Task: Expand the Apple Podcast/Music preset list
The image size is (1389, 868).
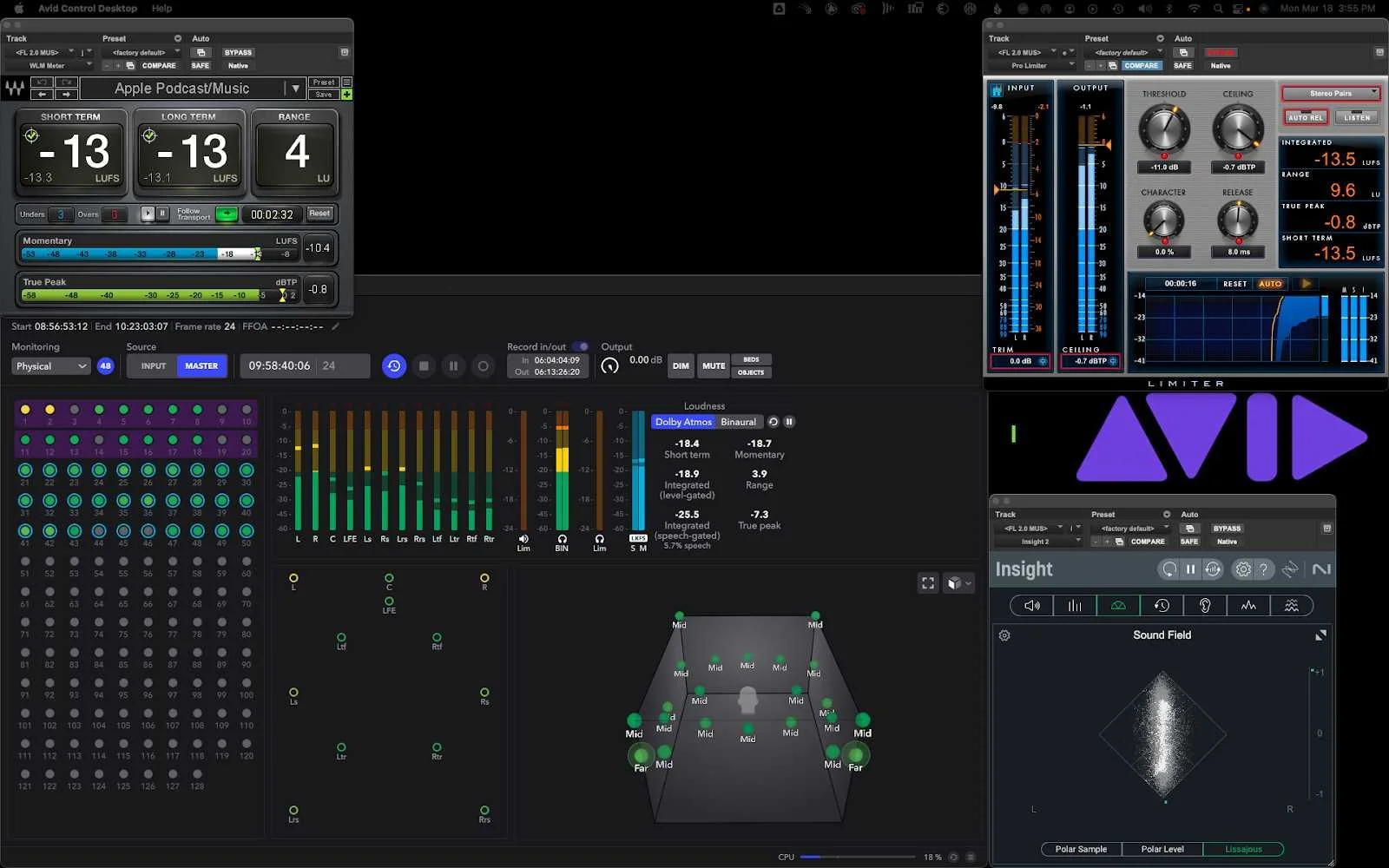Action: (x=296, y=88)
